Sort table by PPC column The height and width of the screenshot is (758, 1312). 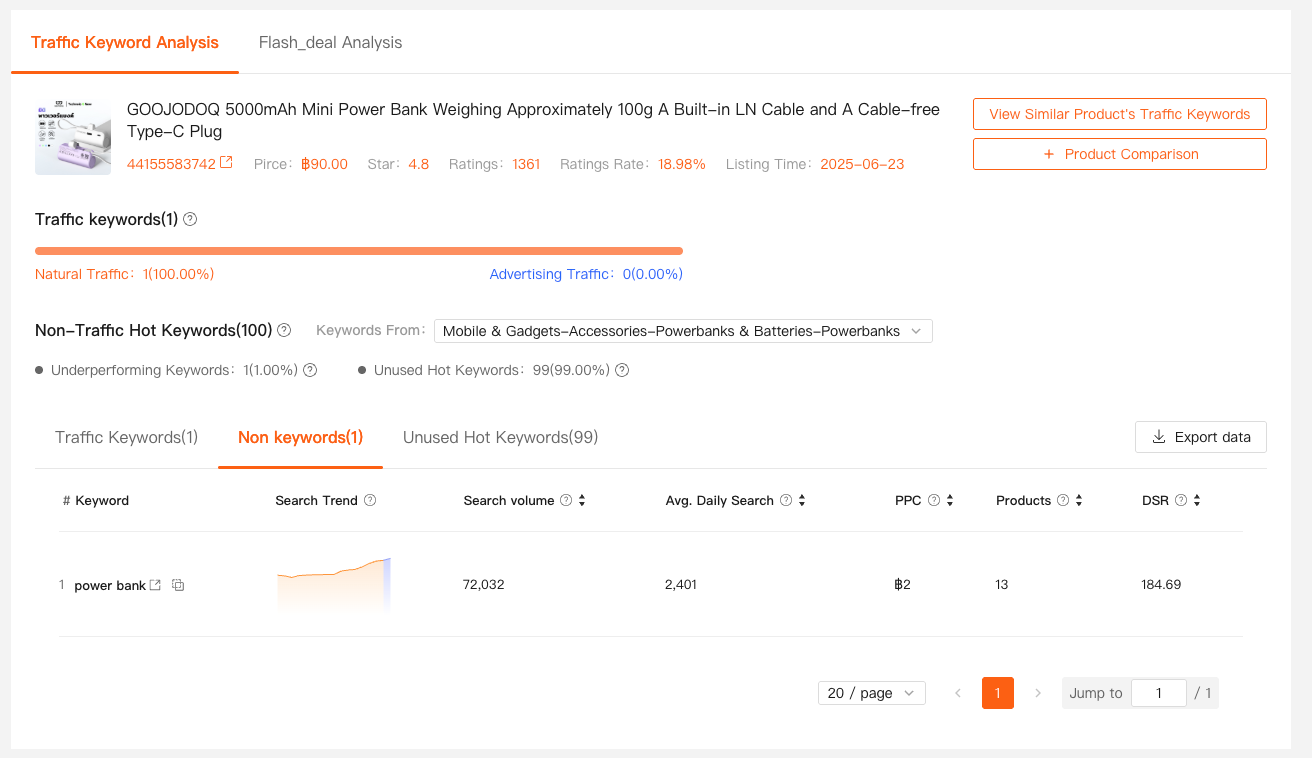click(950, 500)
